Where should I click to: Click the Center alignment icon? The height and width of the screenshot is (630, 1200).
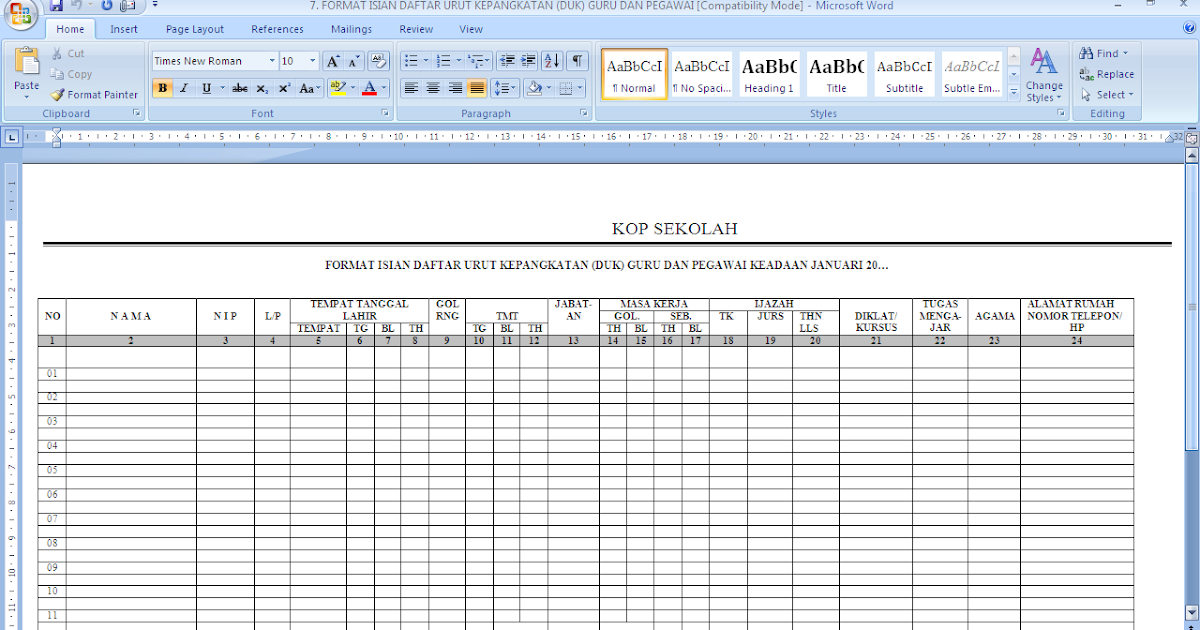[431, 88]
